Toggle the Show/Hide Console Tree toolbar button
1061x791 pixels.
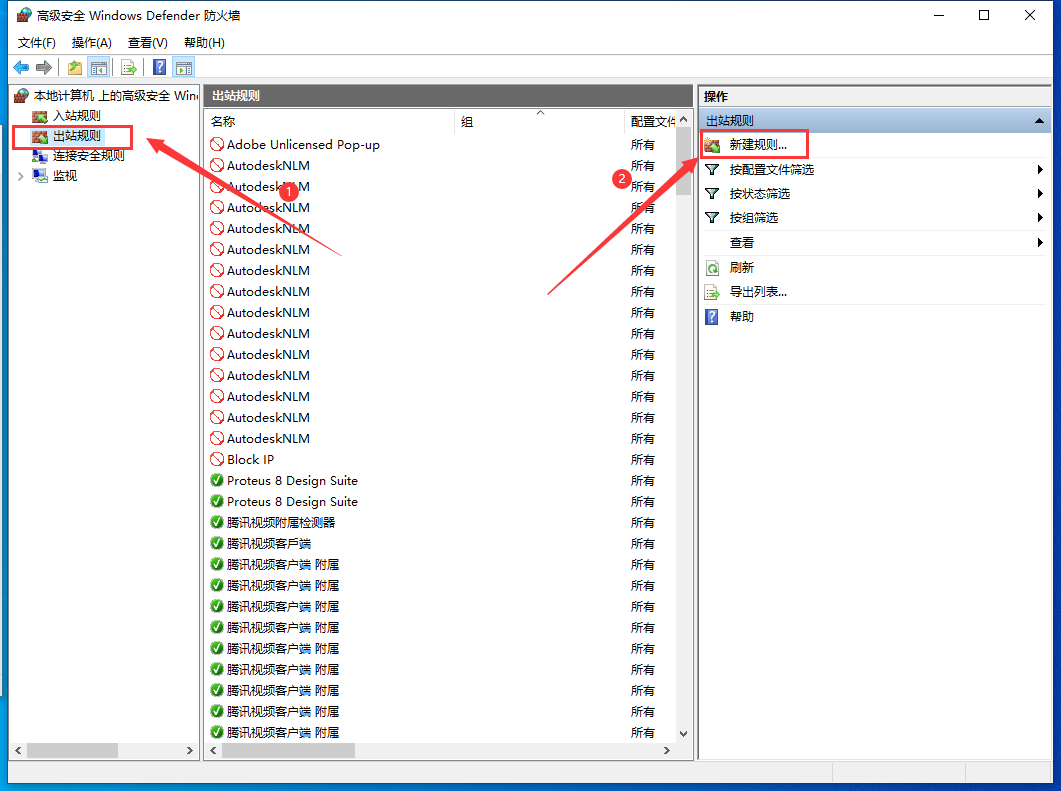tap(99, 67)
